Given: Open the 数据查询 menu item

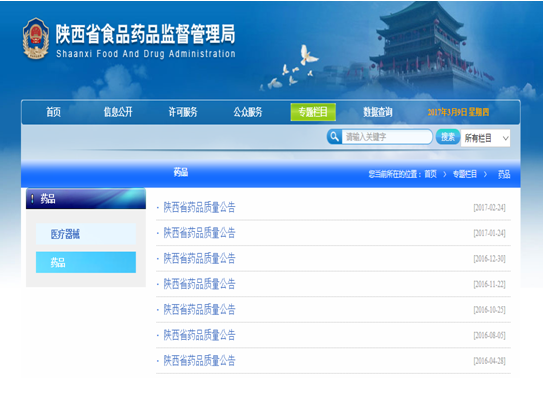Looking at the screenshot, I should point(377,112).
